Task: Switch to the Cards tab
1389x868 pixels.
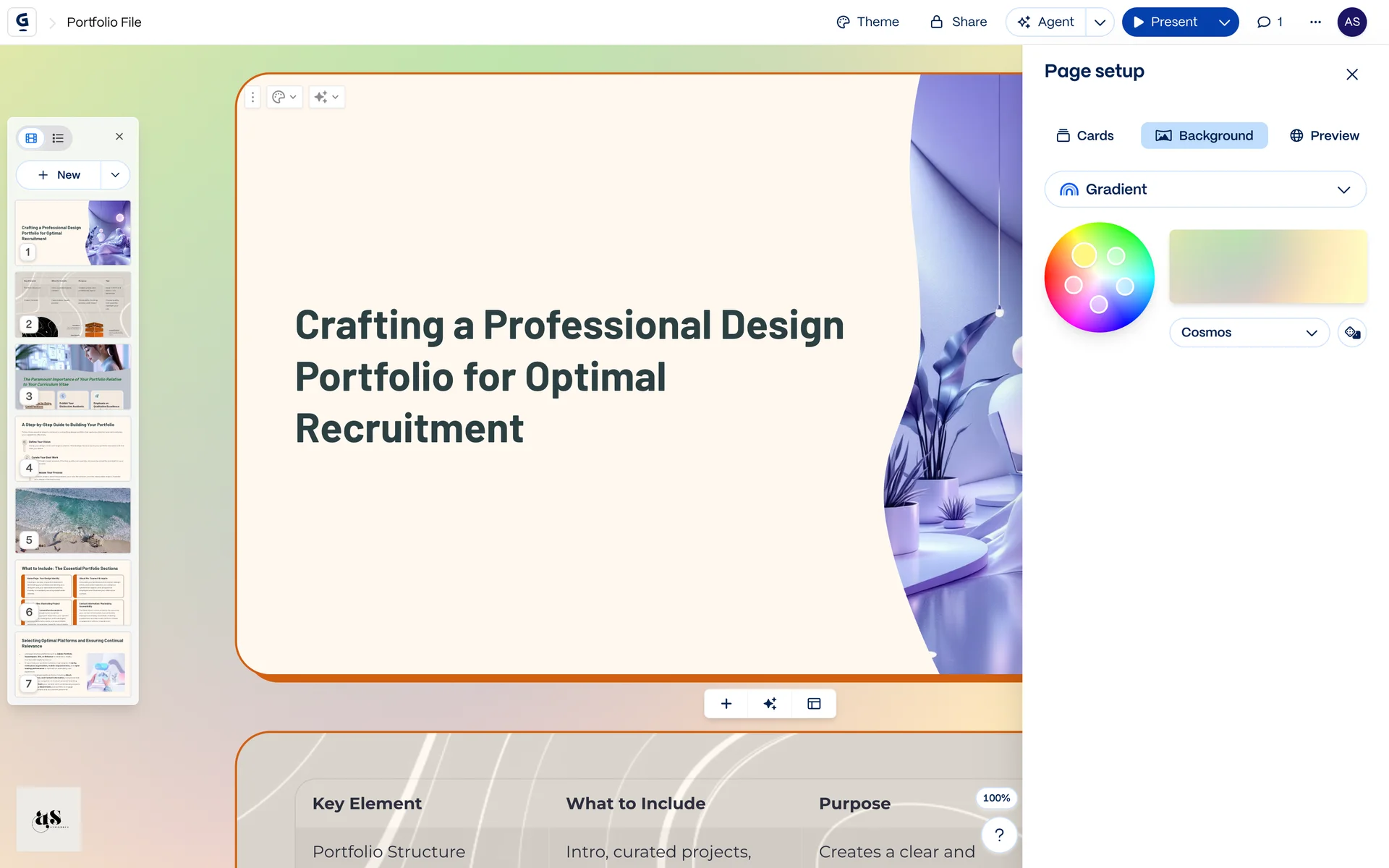Action: (1084, 136)
